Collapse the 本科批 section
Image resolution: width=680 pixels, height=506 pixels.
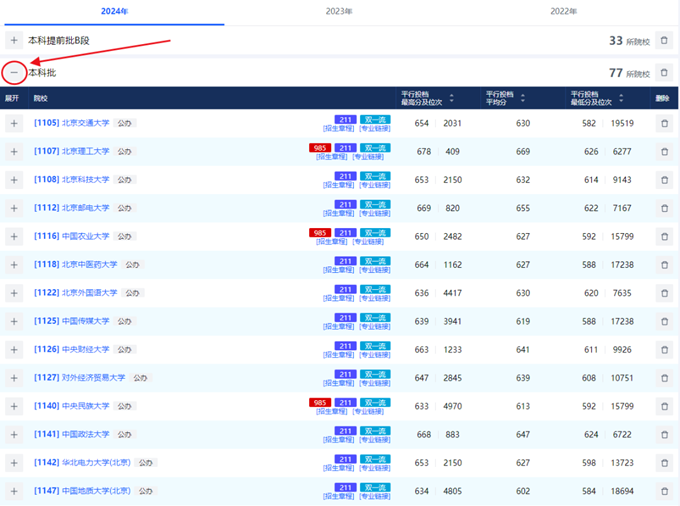14,72
